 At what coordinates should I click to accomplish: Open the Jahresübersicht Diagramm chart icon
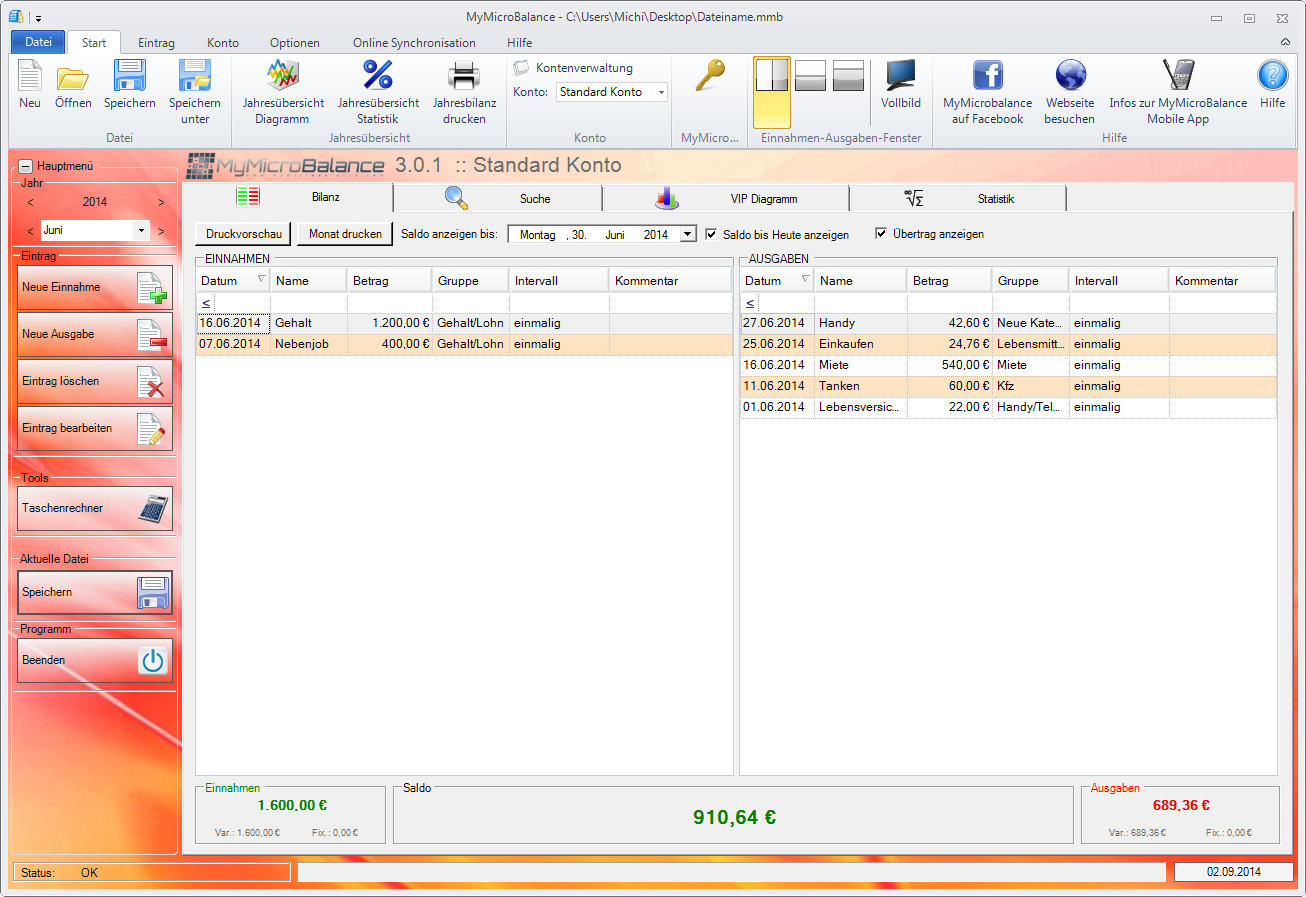pyautogui.click(x=283, y=77)
